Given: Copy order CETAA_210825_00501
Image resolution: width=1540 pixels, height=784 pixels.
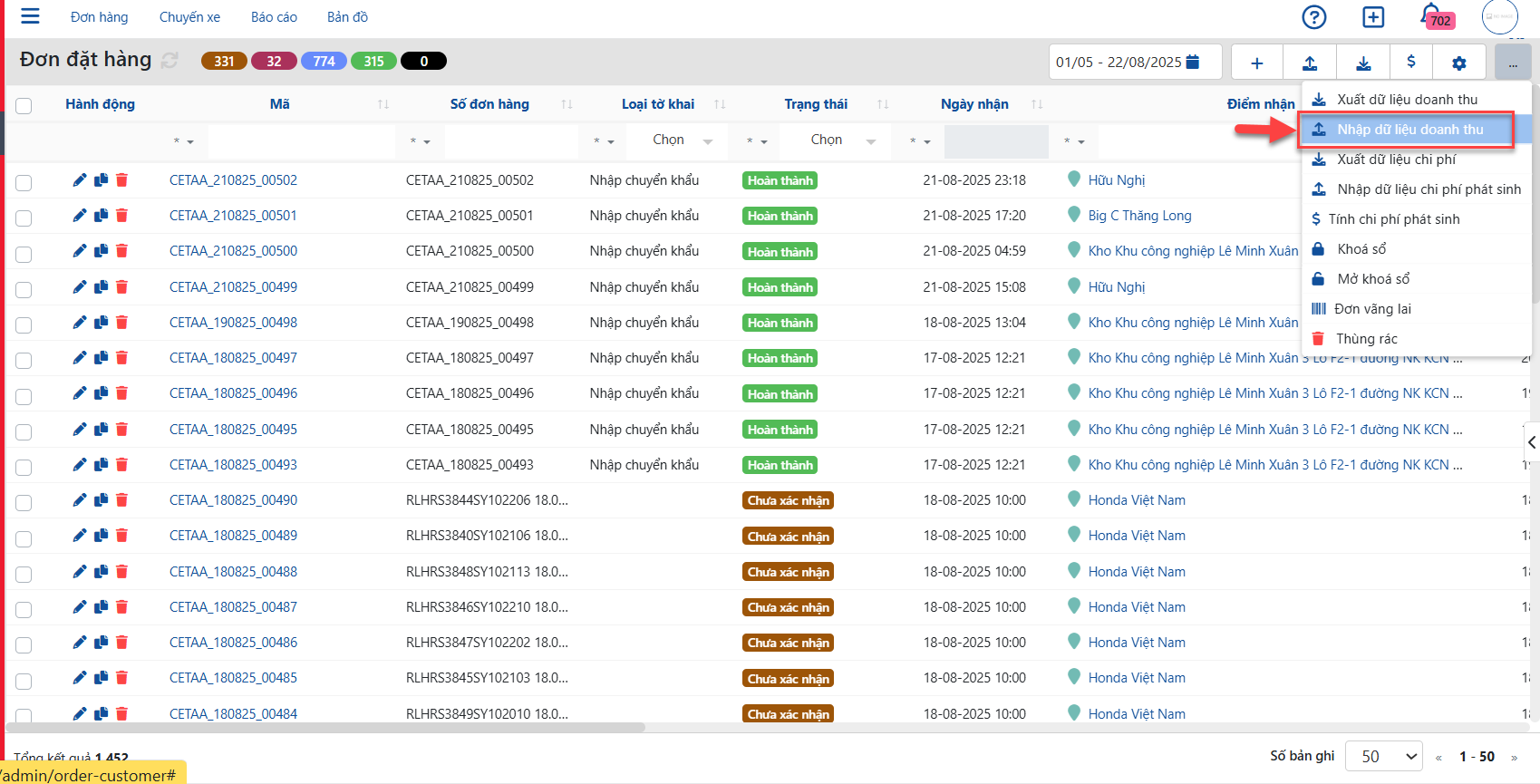Looking at the screenshot, I should click(x=101, y=216).
